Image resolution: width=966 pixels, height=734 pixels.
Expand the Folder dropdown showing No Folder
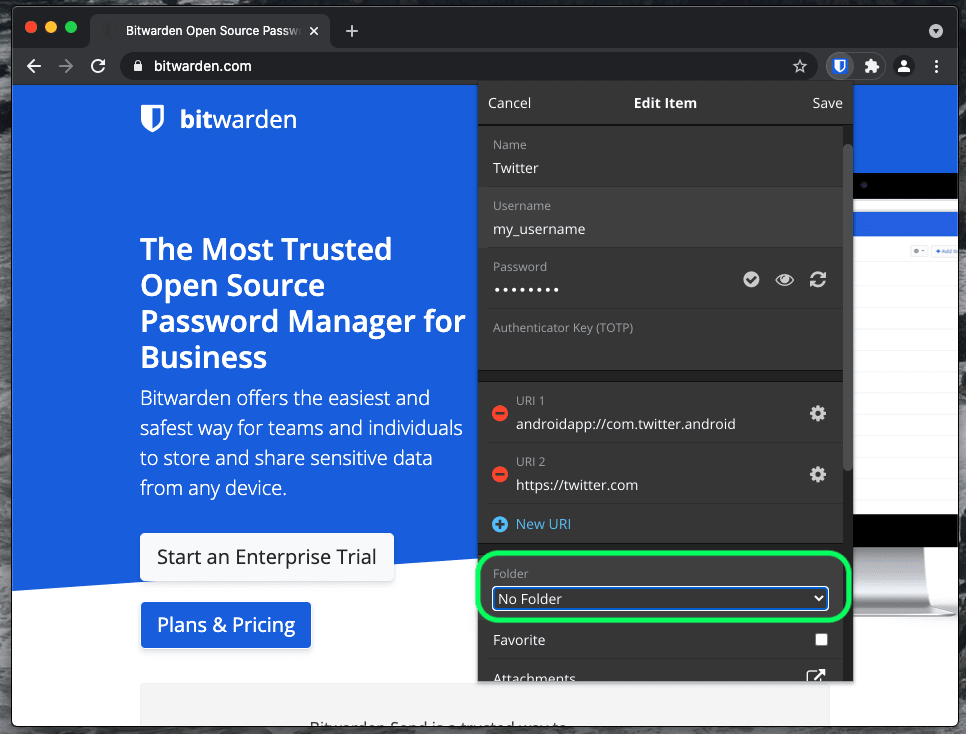click(x=660, y=598)
